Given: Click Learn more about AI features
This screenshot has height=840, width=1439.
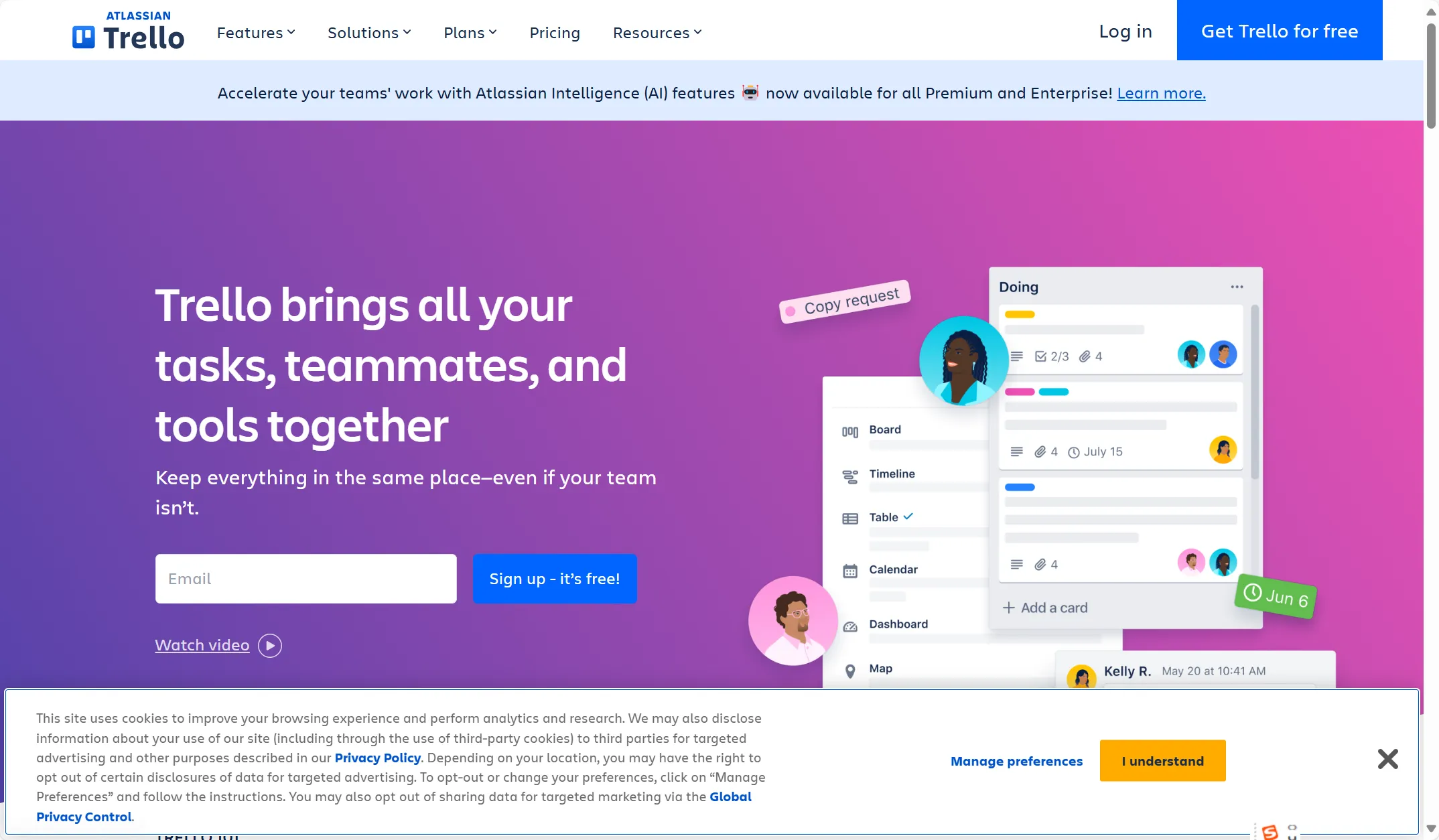Looking at the screenshot, I should (x=1161, y=92).
